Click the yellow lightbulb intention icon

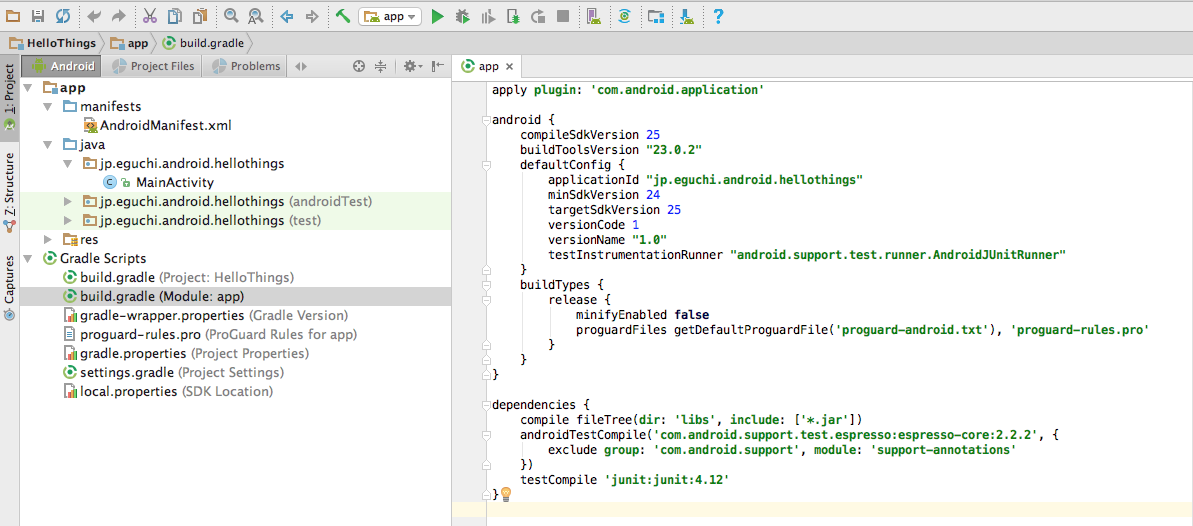pyautogui.click(x=504, y=494)
